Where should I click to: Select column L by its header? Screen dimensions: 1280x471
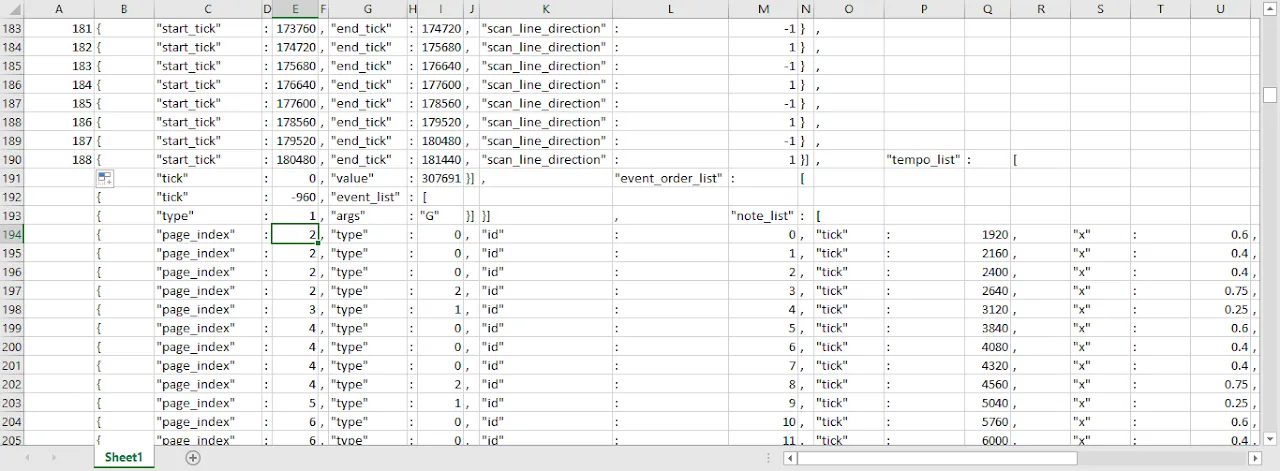[x=670, y=9]
